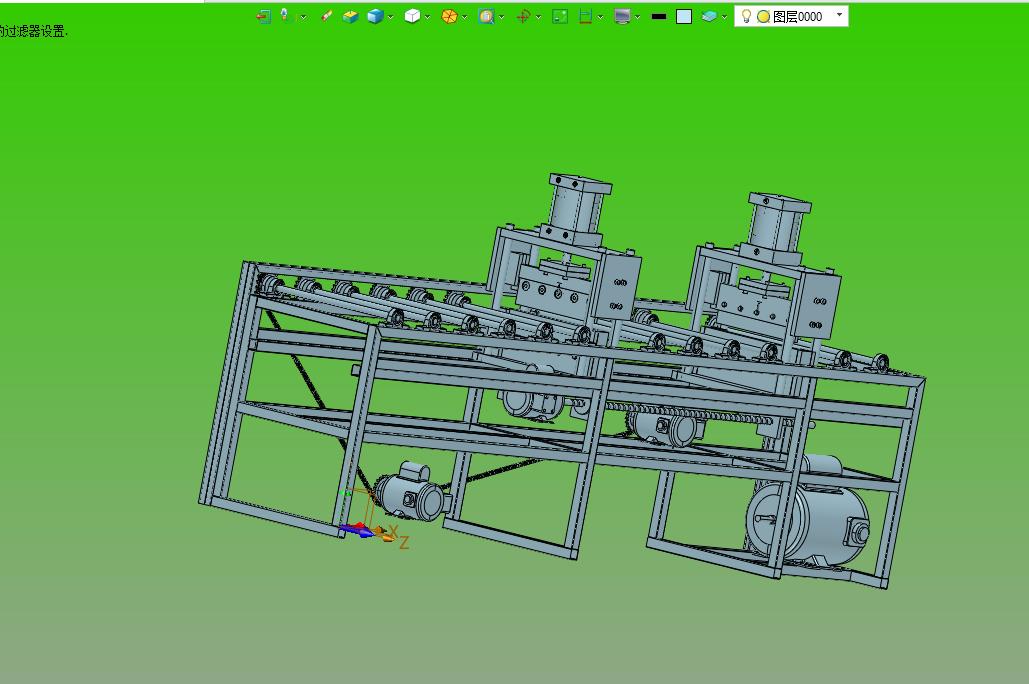
Task: Open dropdown beside layers stack icon
Action: coord(724,17)
